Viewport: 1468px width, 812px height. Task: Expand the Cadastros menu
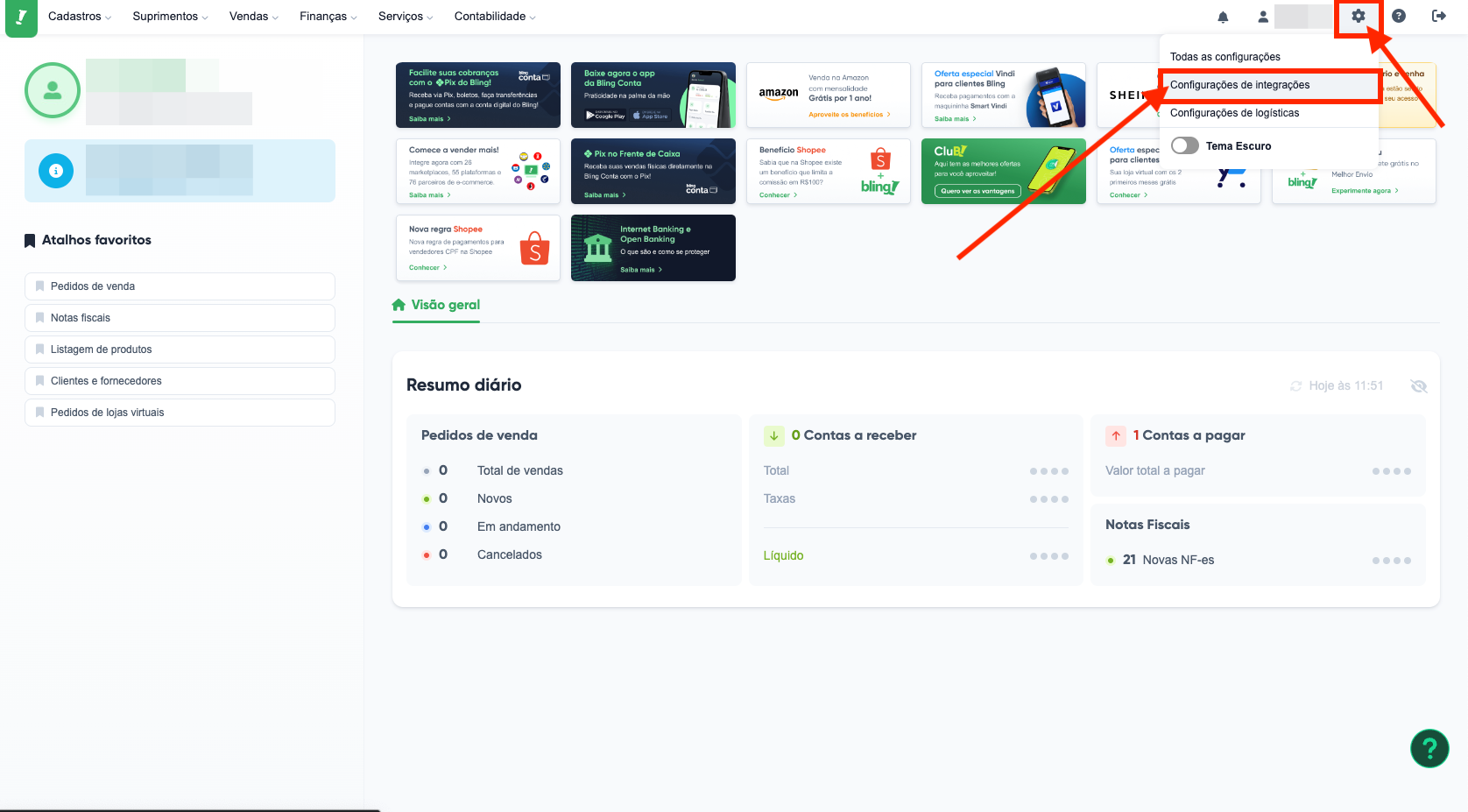coord(80,17)
